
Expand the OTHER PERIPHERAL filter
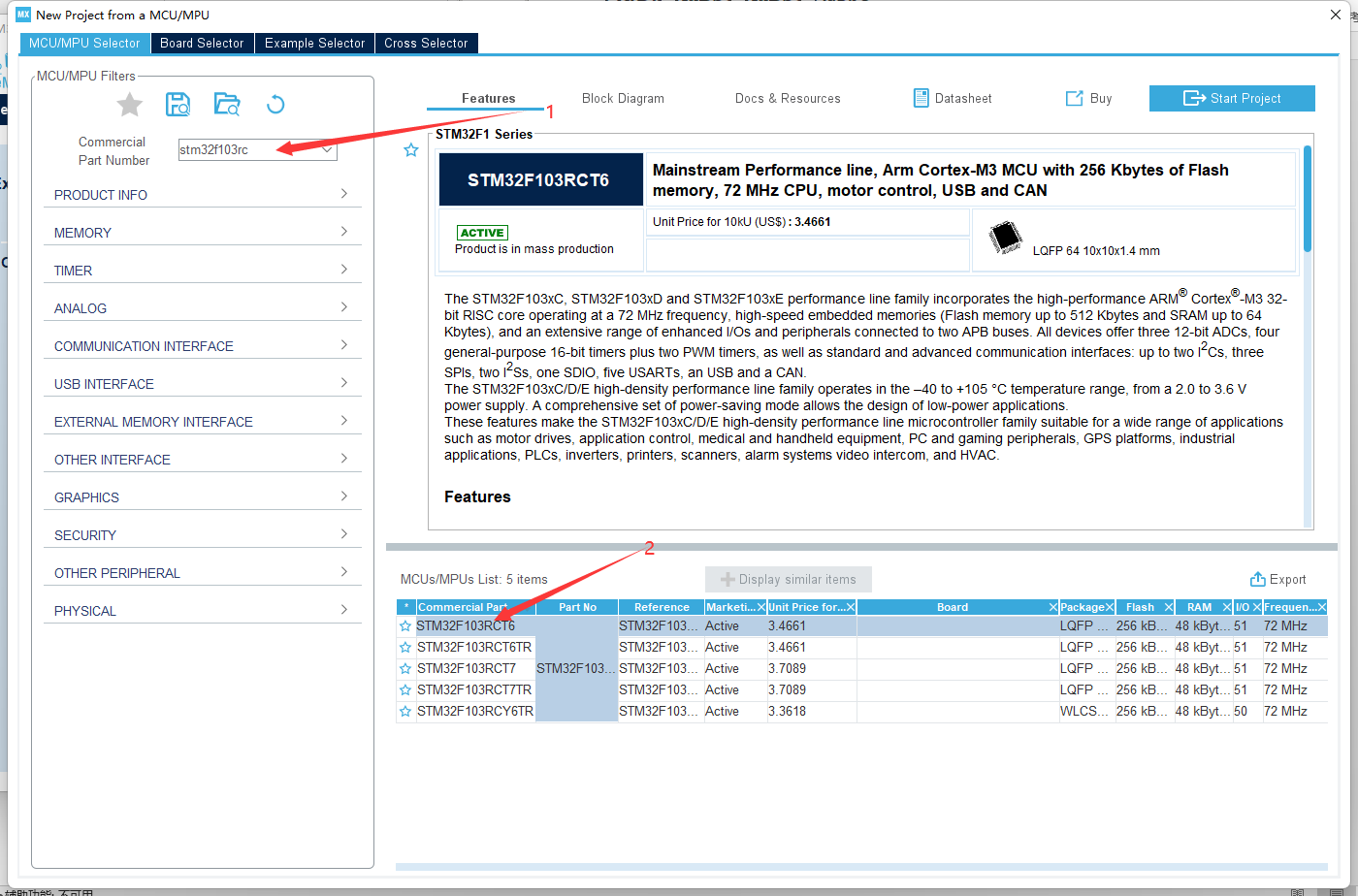point(202,573)
